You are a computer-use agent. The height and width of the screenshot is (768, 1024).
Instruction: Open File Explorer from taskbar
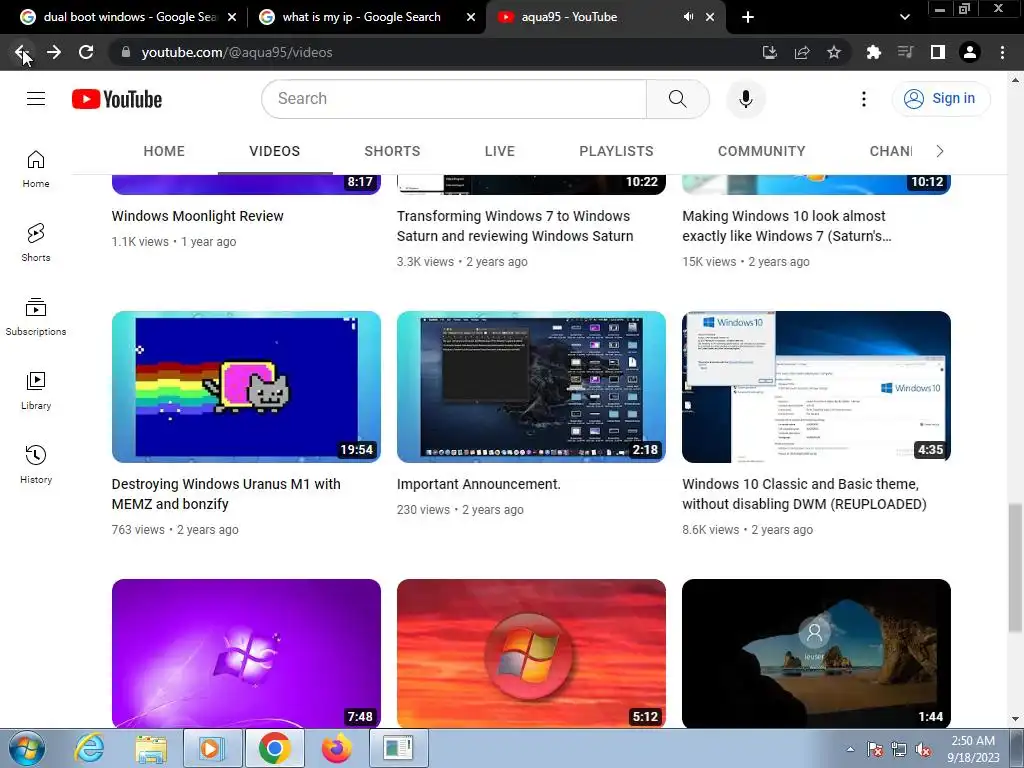151,748
